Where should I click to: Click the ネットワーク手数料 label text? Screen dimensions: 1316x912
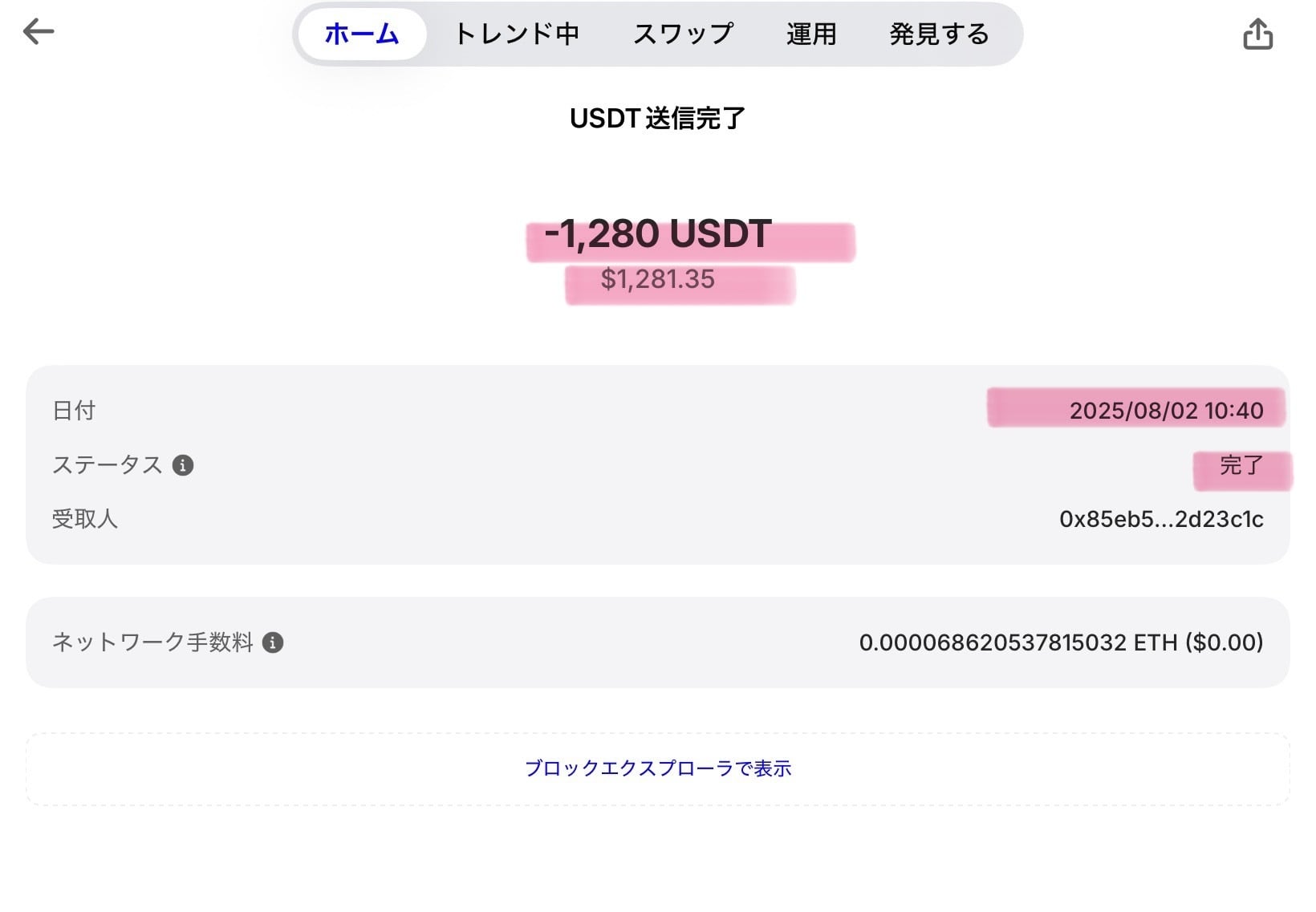click(152, 642)
